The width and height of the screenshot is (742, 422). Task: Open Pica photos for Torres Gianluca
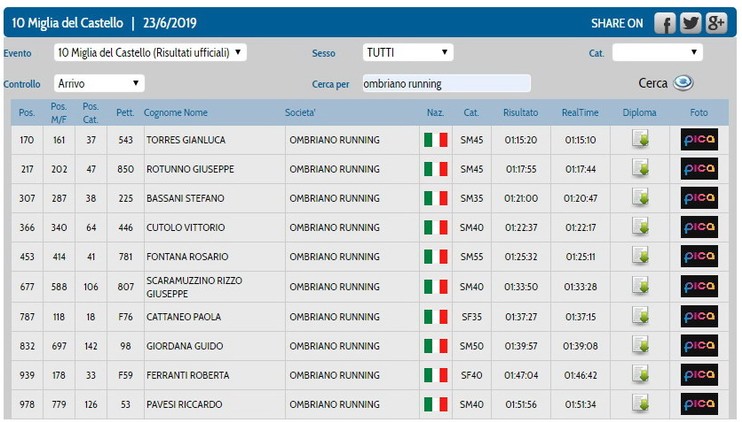699,139
